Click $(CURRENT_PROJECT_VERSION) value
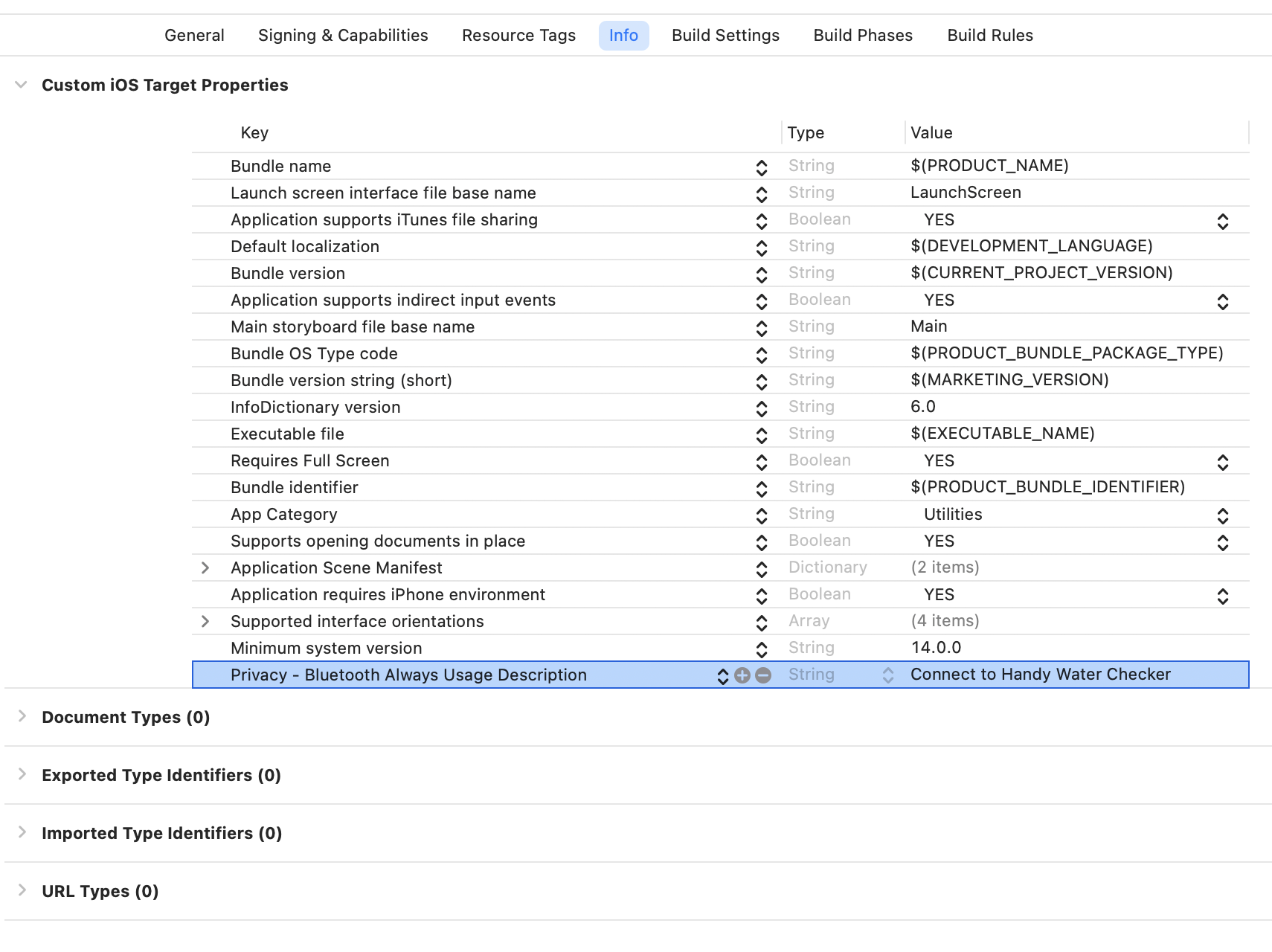Image resolution: width=1272 pixels, height=952 pixels. click(1041, 273)
